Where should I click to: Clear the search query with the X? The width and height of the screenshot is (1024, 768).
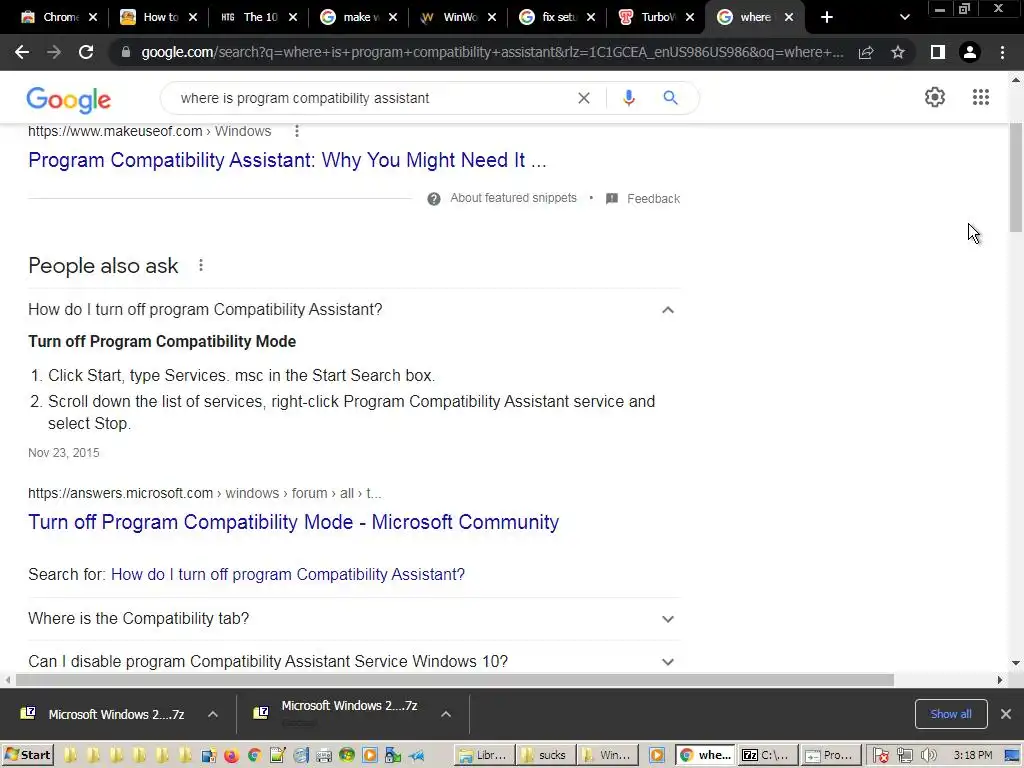pos(584,98)
